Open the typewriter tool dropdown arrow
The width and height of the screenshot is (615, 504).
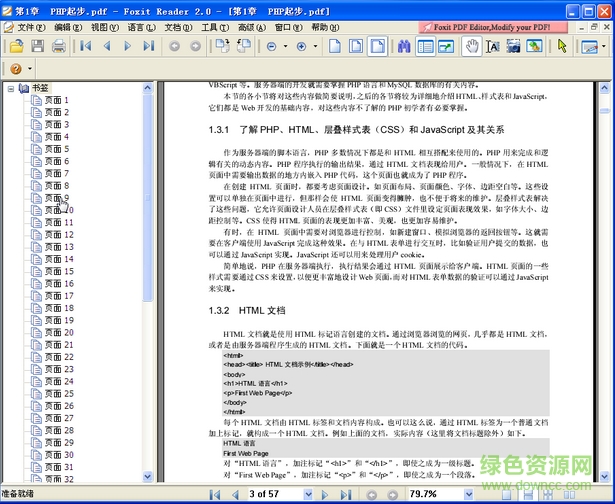tap(603, 46)
